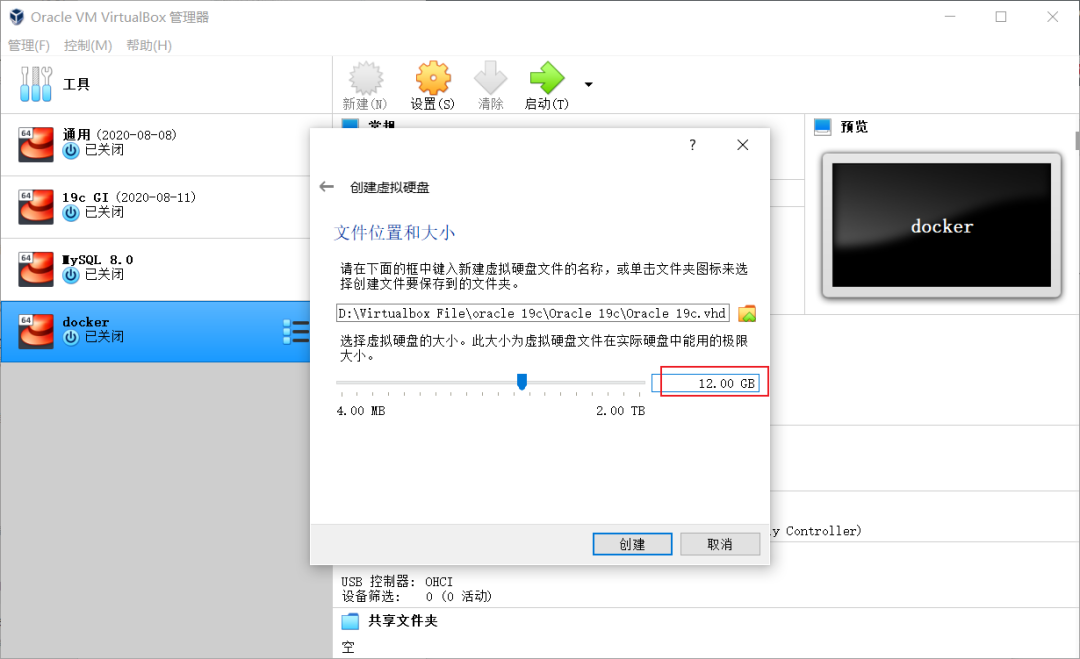Click the docker preview thumbnail
1080x659 pixels.
pyautogui.click(x=942, y=225)
